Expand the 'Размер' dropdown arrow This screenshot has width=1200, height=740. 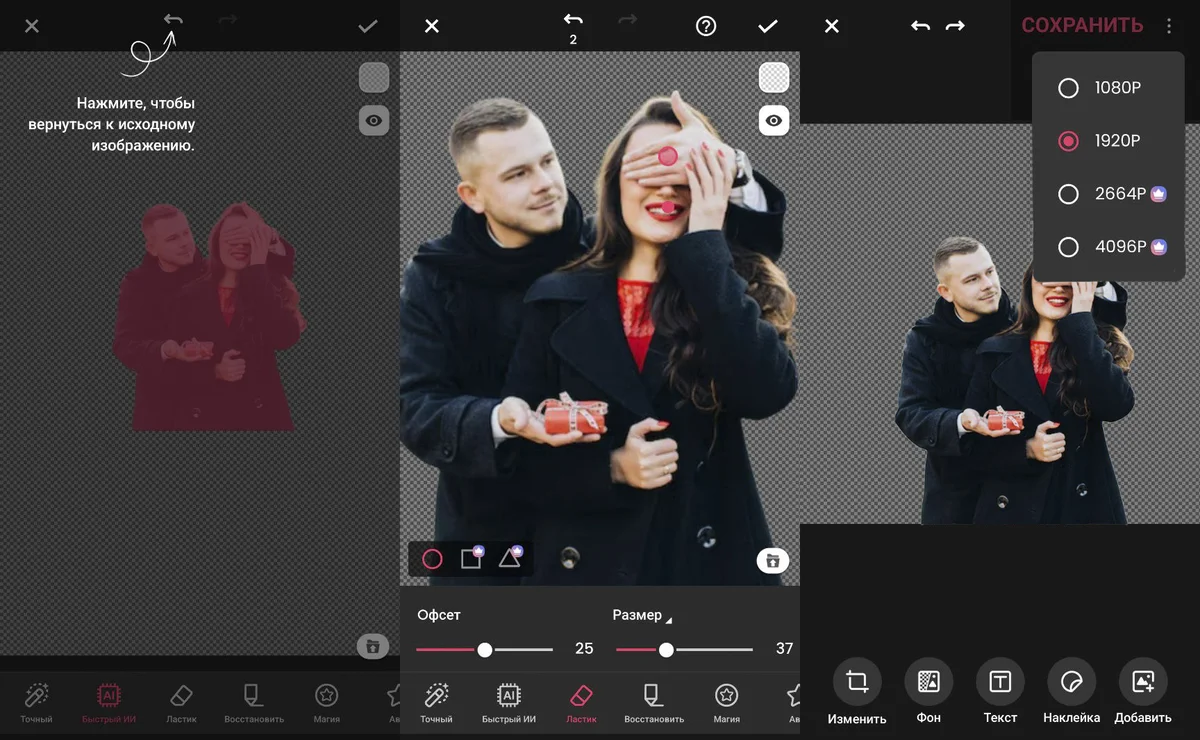(x=668, y=620)
